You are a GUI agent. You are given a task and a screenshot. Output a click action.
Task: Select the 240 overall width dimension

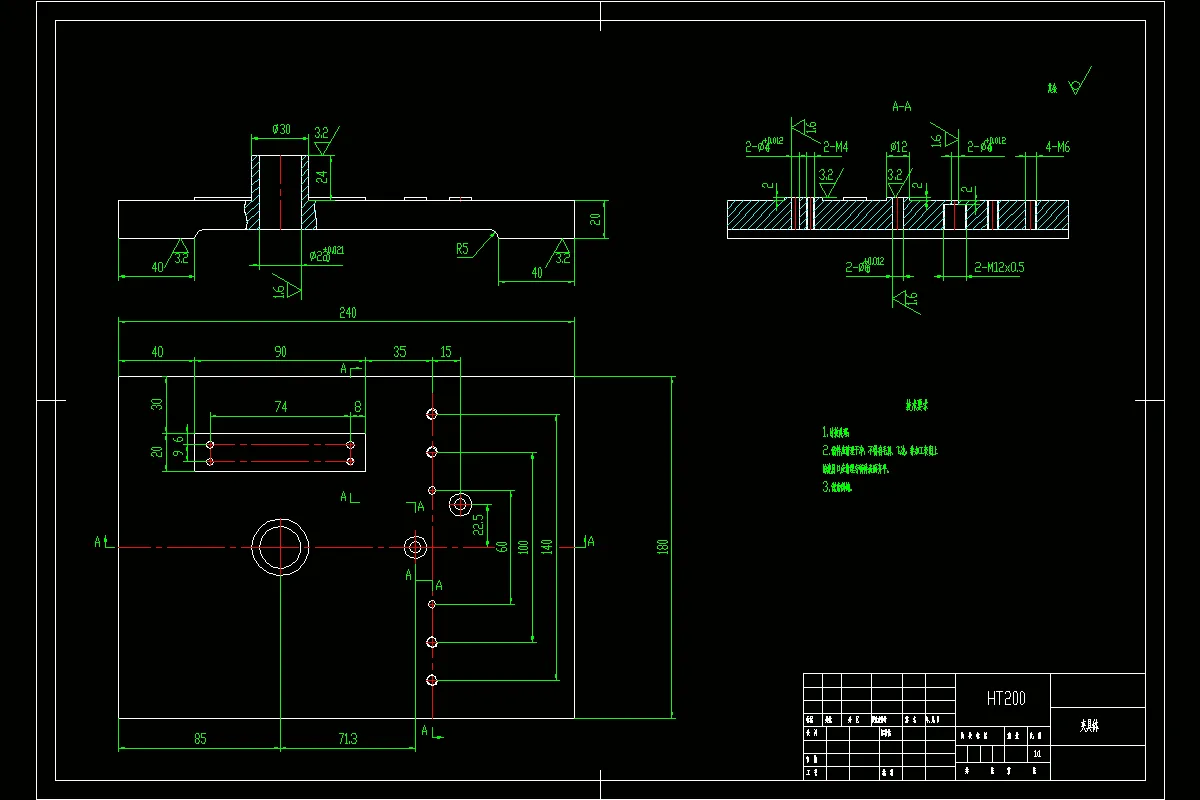[347, 313]
